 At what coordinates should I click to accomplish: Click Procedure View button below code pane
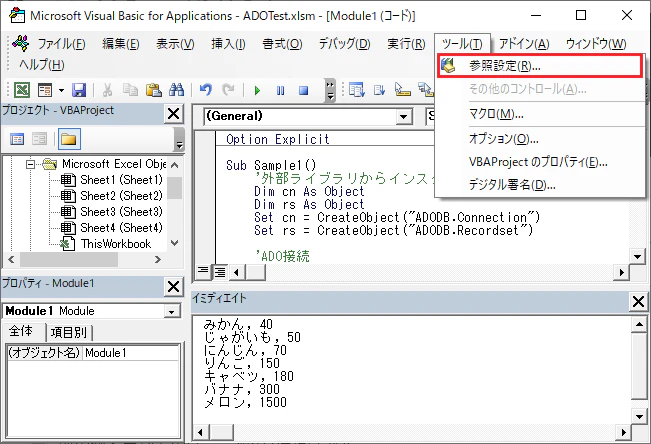tap(203, 272)
